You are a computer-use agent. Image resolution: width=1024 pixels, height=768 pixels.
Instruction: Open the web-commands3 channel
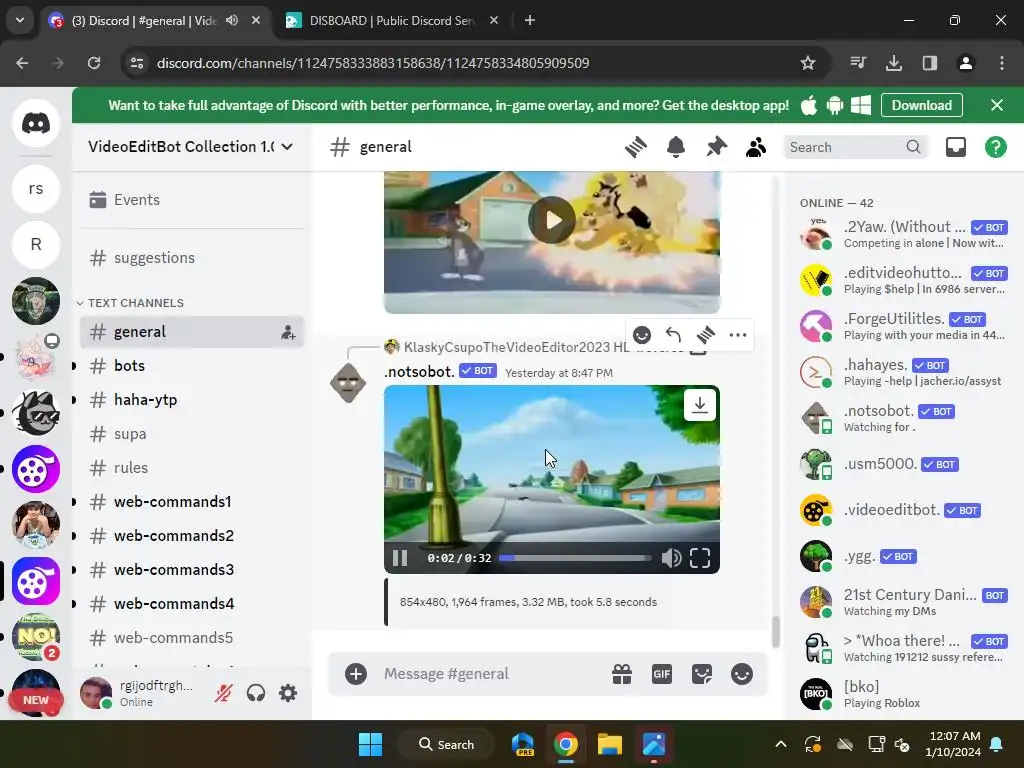pyautogui.click(x=192, y=569)
